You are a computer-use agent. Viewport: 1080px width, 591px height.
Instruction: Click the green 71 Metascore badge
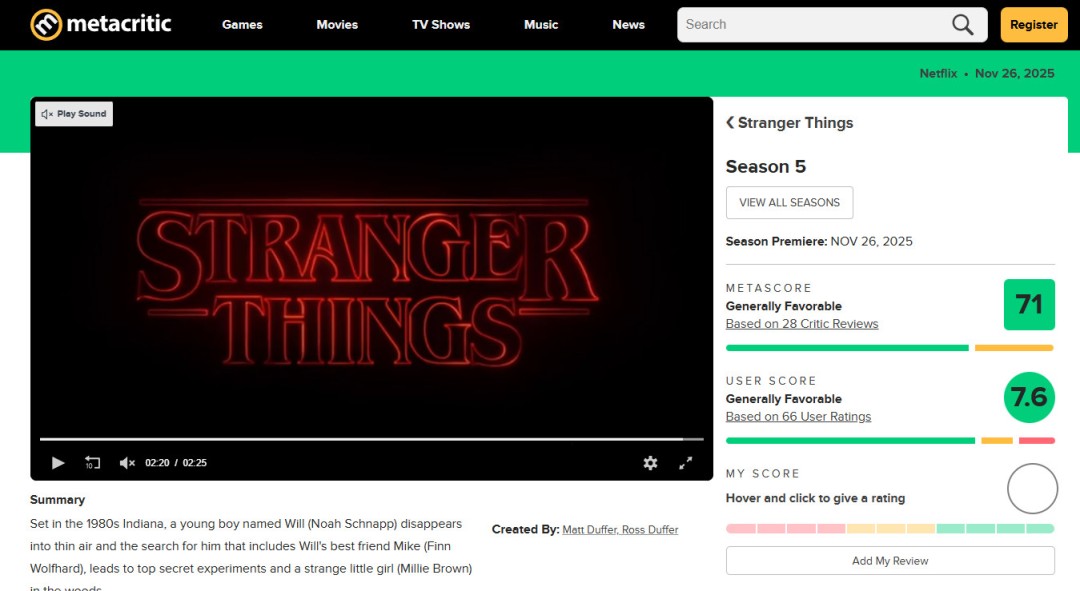pyautogui.click(x=1029, y=304)
